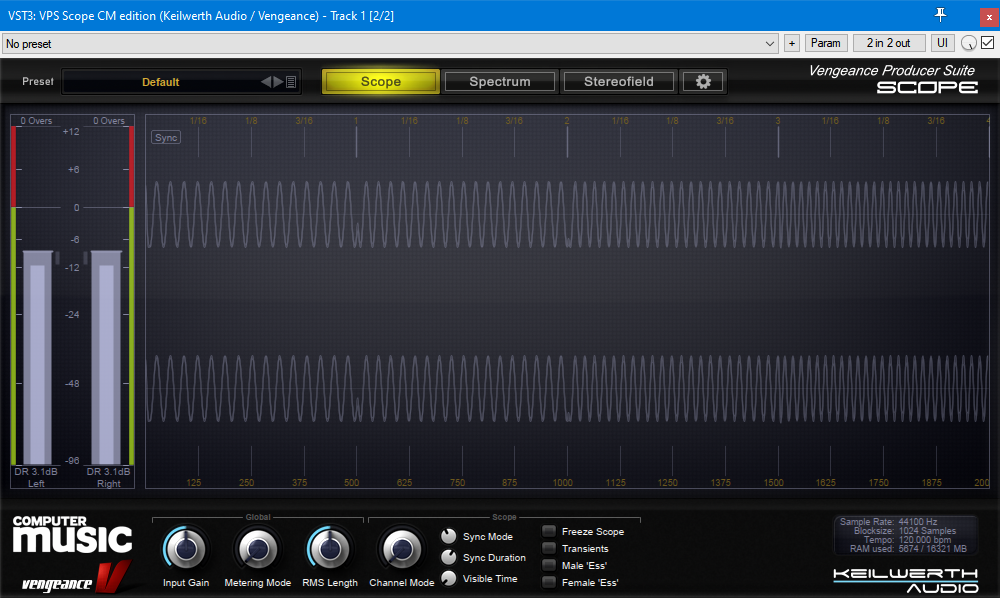This screenshot has height=598, width=1000.
Task: Click the 1000 ms time marker
Action: [562, 483]
